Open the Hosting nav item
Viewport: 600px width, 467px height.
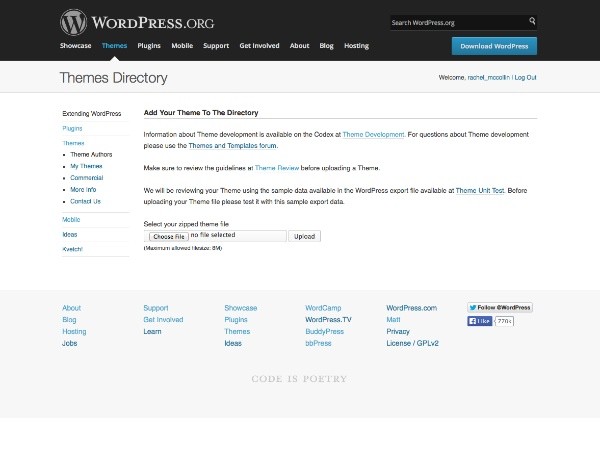(x=356, y=46)
